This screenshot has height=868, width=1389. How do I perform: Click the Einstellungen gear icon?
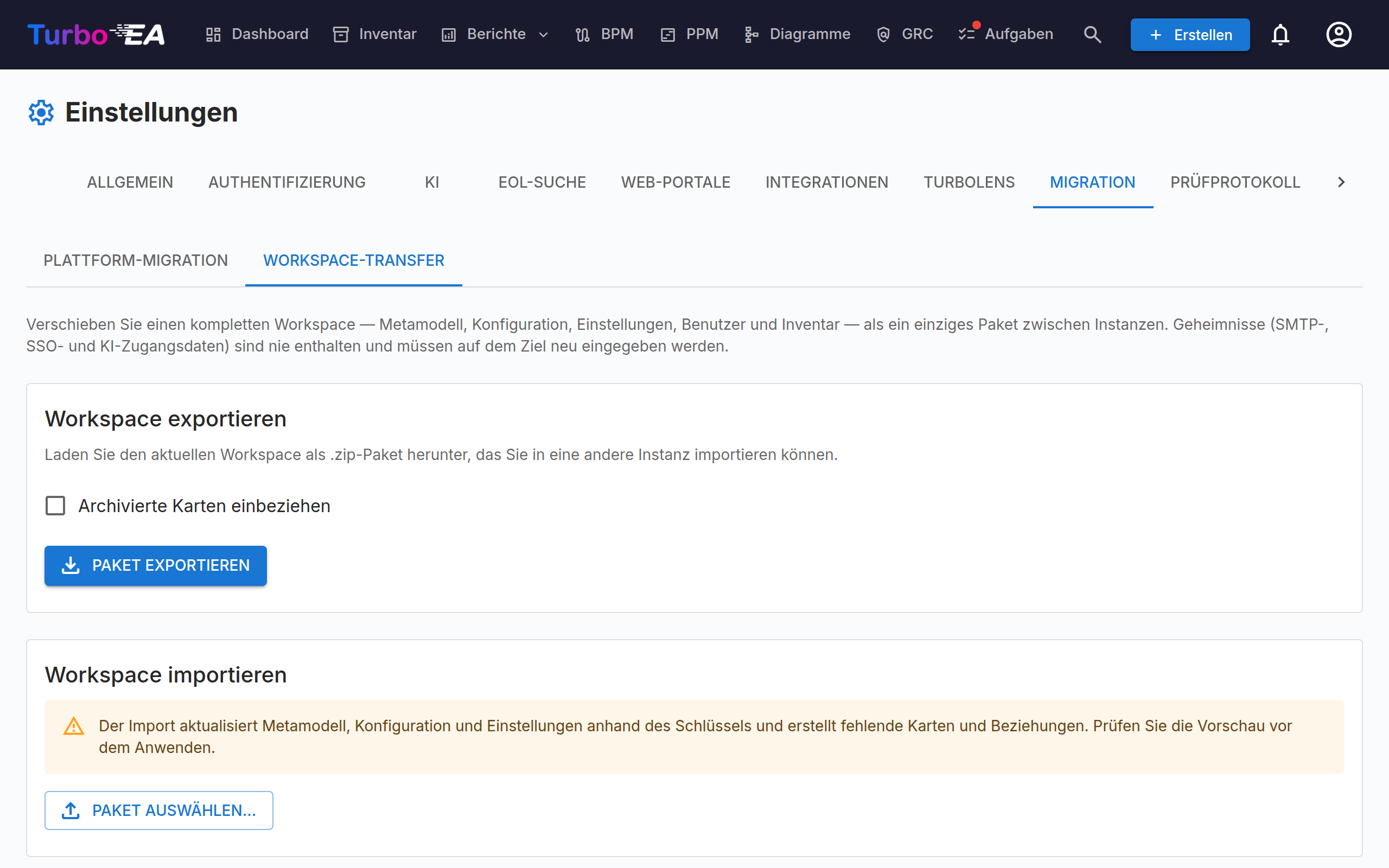point(41,112)
